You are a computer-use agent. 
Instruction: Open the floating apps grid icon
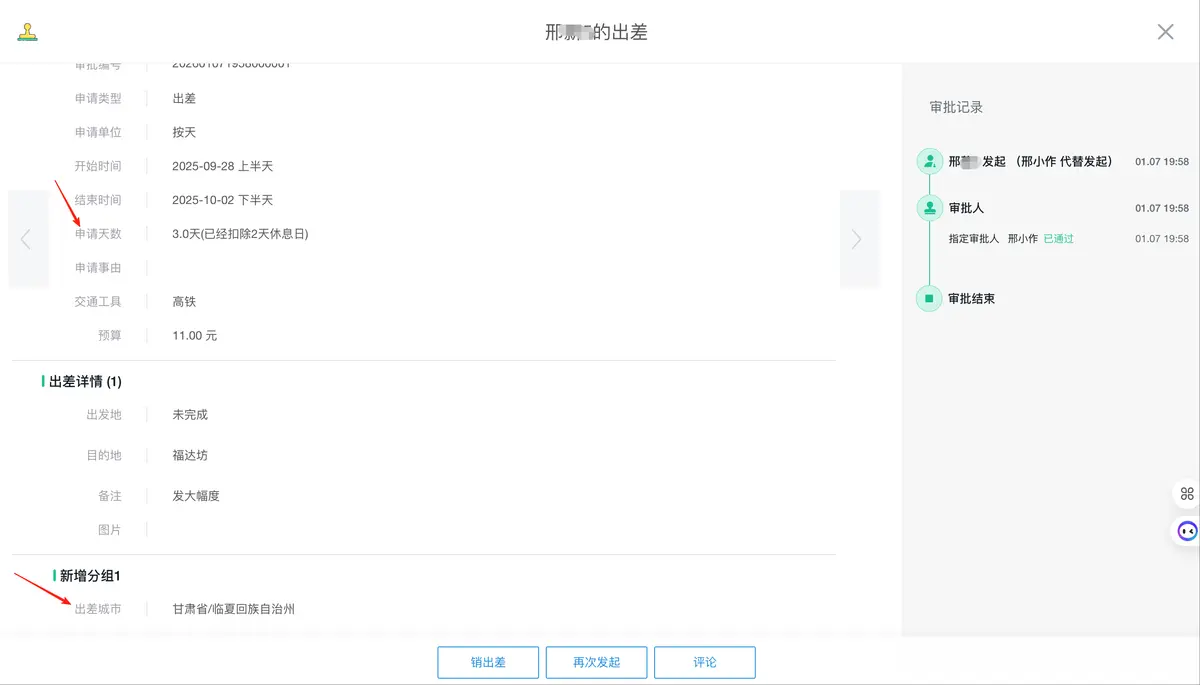pyautogui.click(x=1187, y=493)
